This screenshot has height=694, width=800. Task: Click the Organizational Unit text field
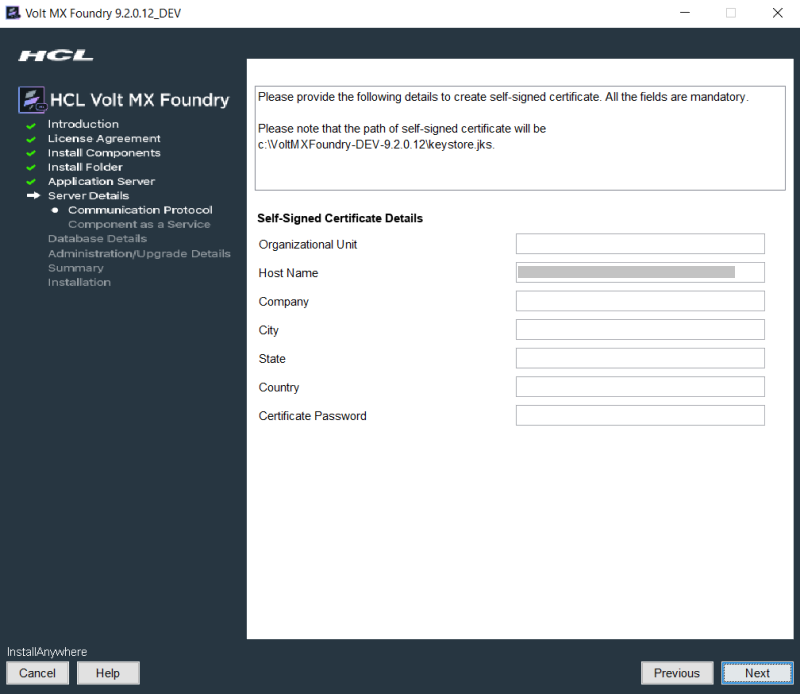tap(640, 244)
